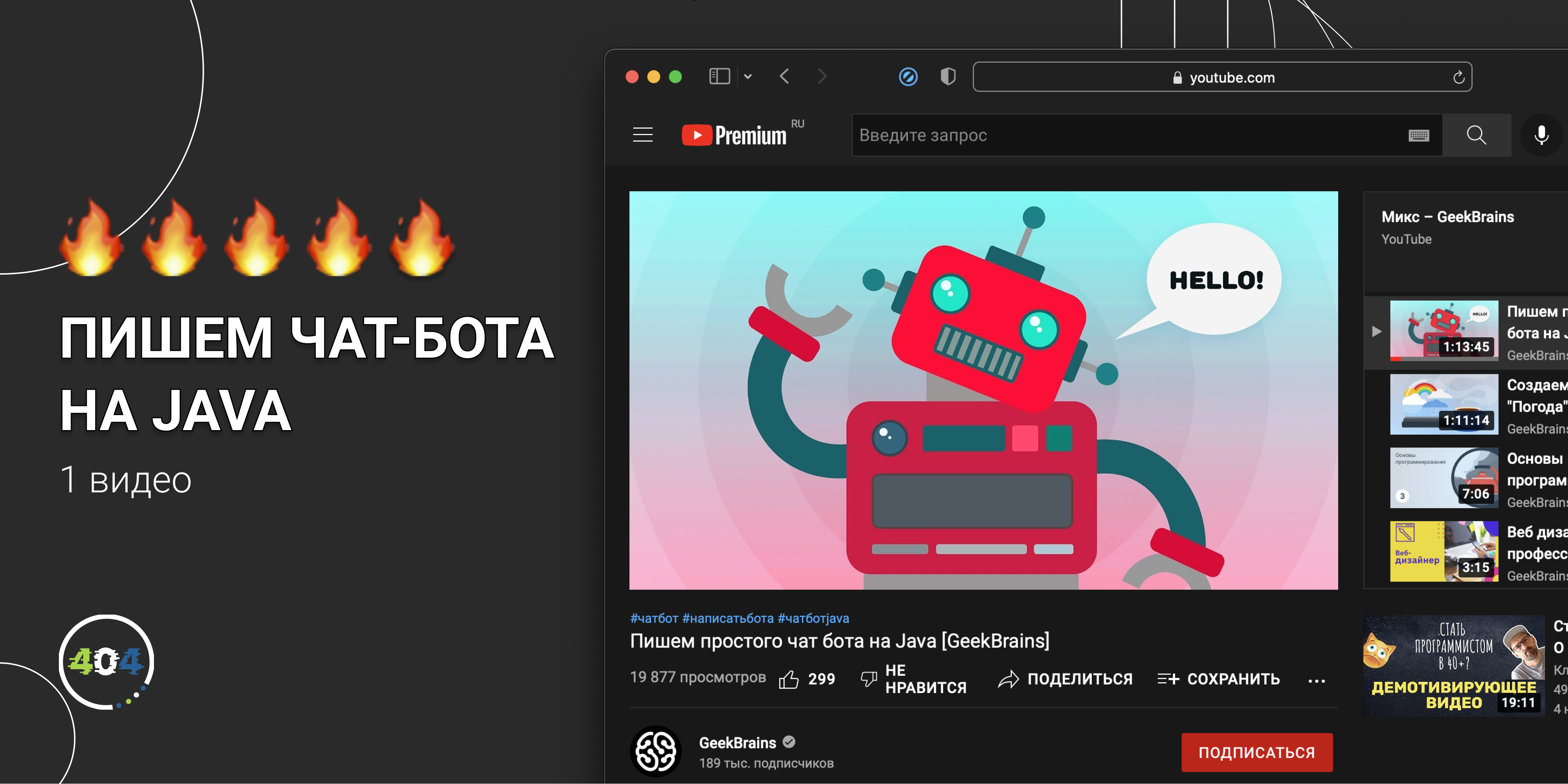Save the video with СОХРАНИТЬ
This screenshot has width=1568, height=784.
pyautogui.click(x=1219, y=679)
